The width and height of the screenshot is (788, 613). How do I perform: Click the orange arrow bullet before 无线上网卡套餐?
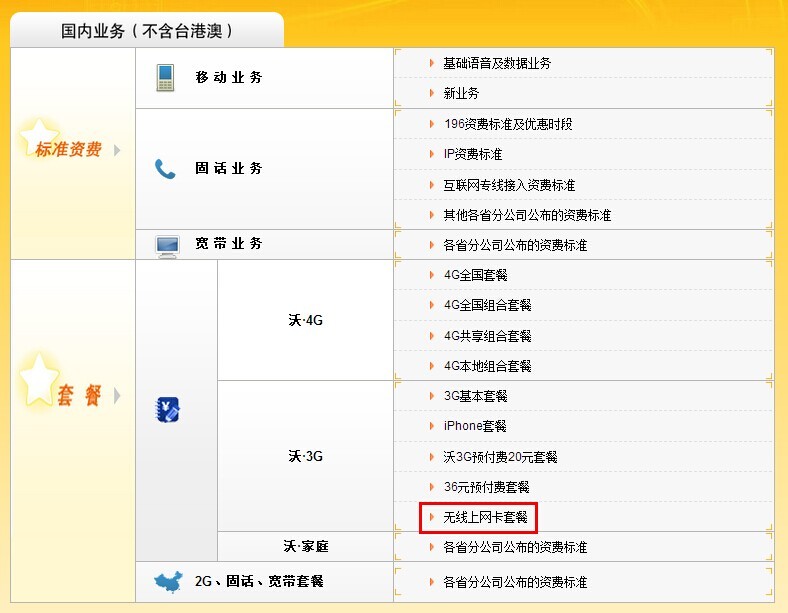(x=432, y=517)
